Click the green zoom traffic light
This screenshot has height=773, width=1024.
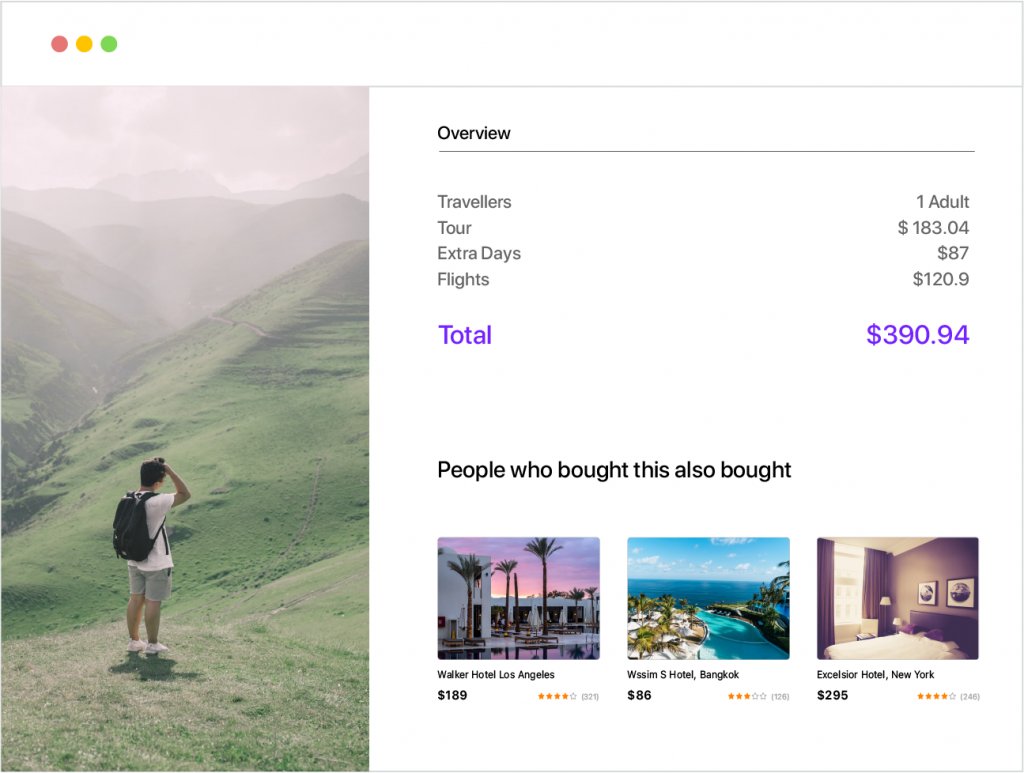click(108, 44)
